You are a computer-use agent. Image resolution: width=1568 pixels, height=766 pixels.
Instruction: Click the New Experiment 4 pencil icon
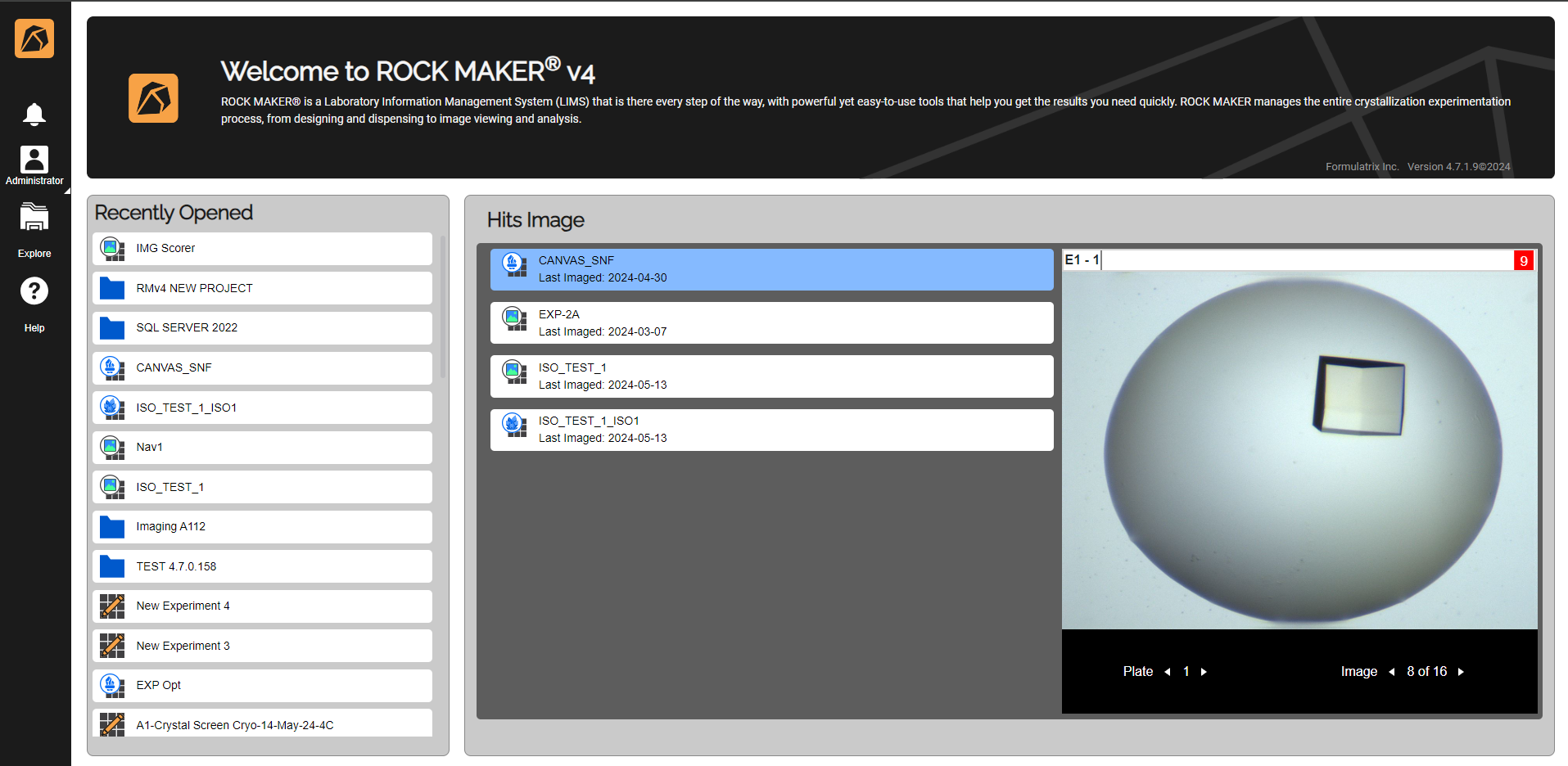coord(112,606)
